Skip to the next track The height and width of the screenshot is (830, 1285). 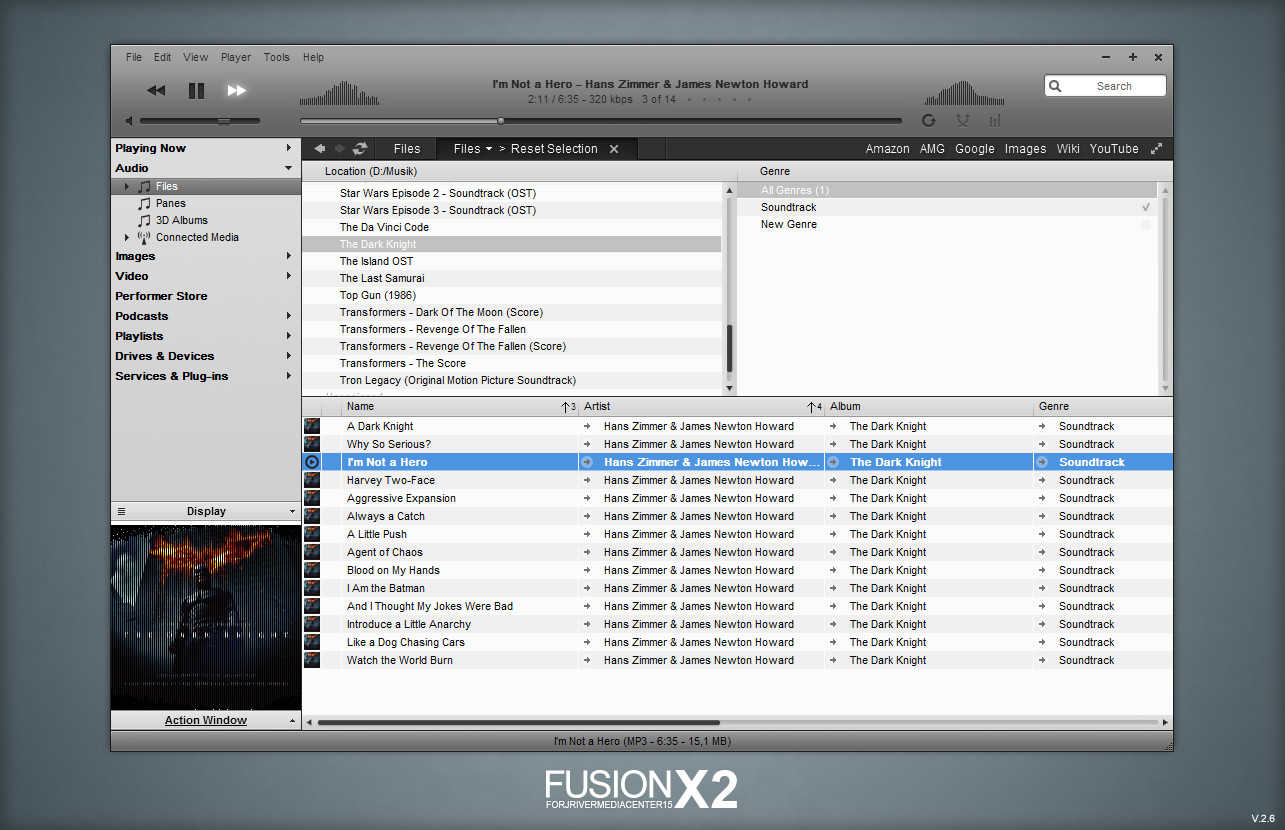point(237,90)
